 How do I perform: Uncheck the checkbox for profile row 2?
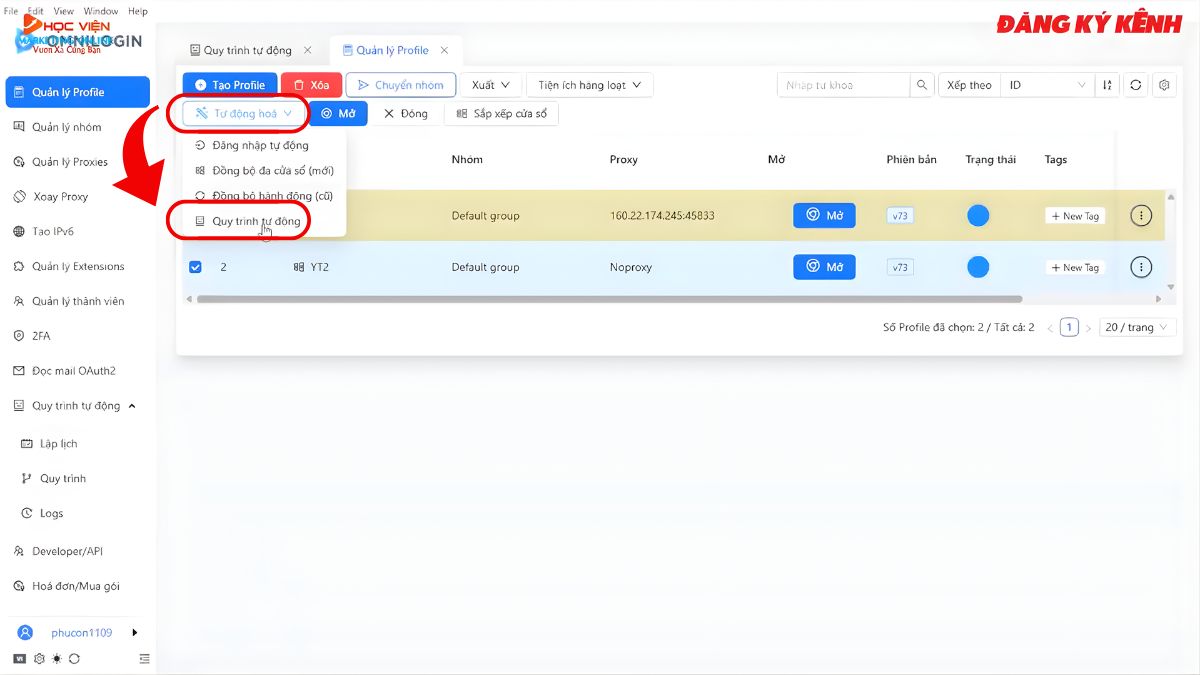coord(193,267)
